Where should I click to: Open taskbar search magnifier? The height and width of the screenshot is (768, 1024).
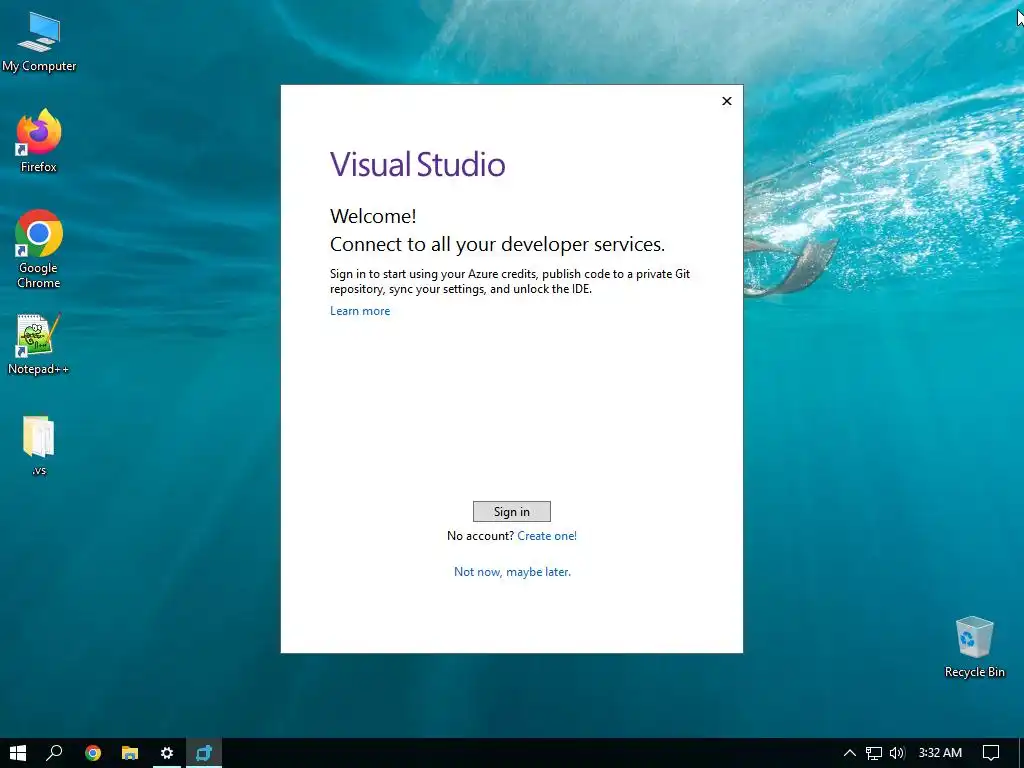click(54, 753)
